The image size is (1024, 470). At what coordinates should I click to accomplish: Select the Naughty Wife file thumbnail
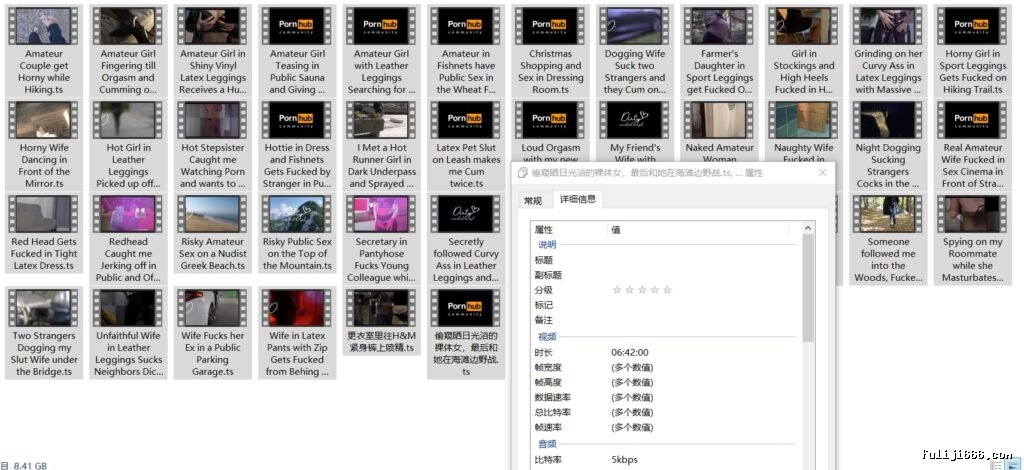point(803,120)
